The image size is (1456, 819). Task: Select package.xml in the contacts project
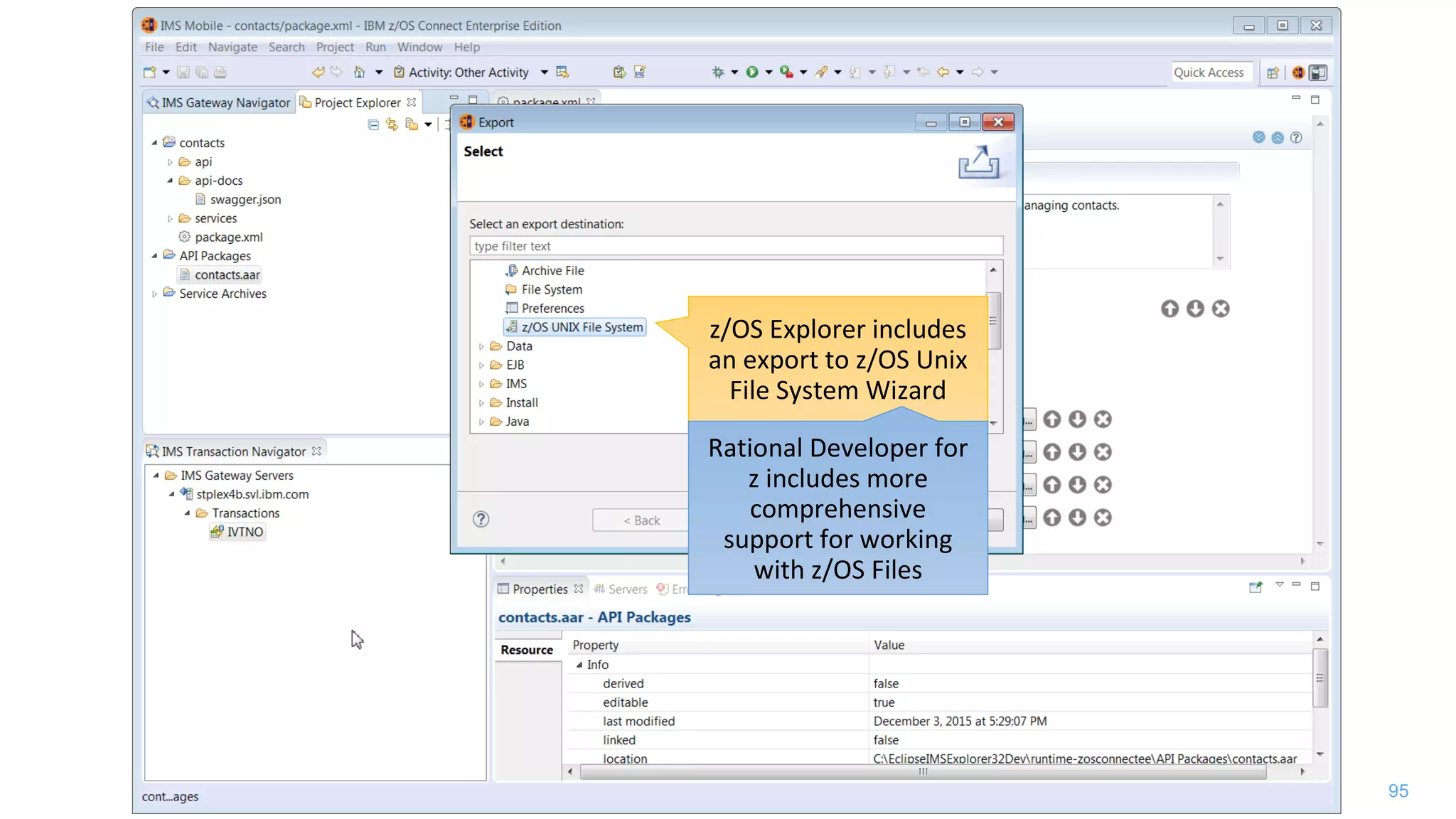coord(221,237)
